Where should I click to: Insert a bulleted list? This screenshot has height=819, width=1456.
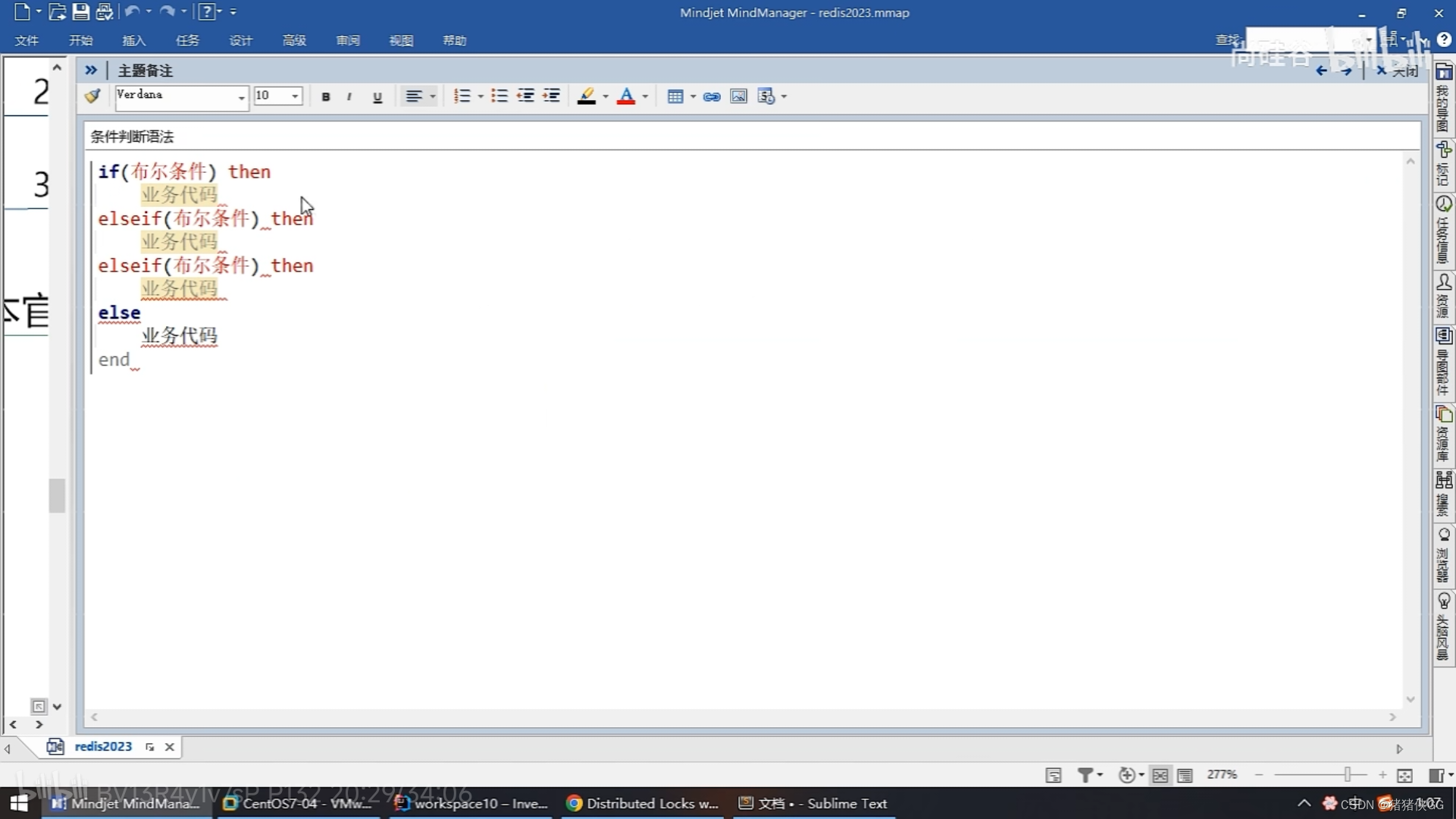click(x=499, y=96)
